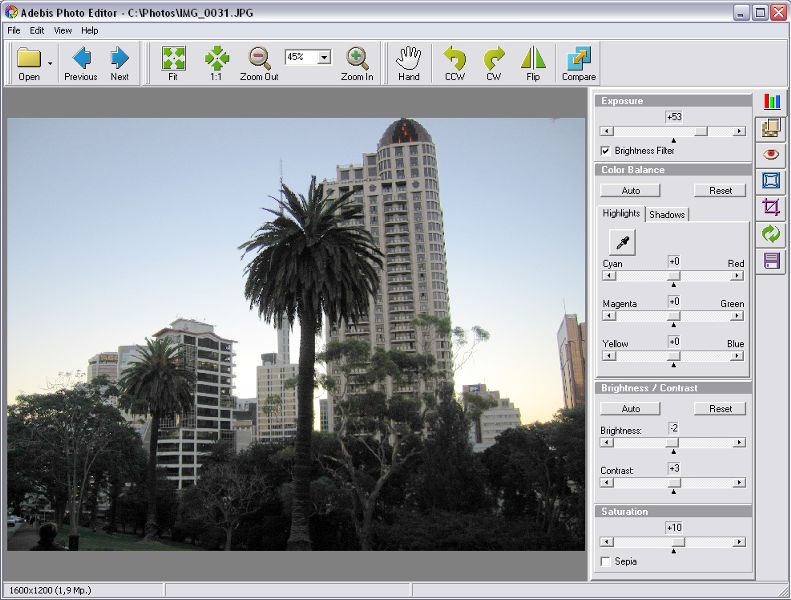Shift Yellow-Blue slider toward Yellow with arrow
Screen dimensions: 791x600
pyautogui.click(x=609, y=356)
